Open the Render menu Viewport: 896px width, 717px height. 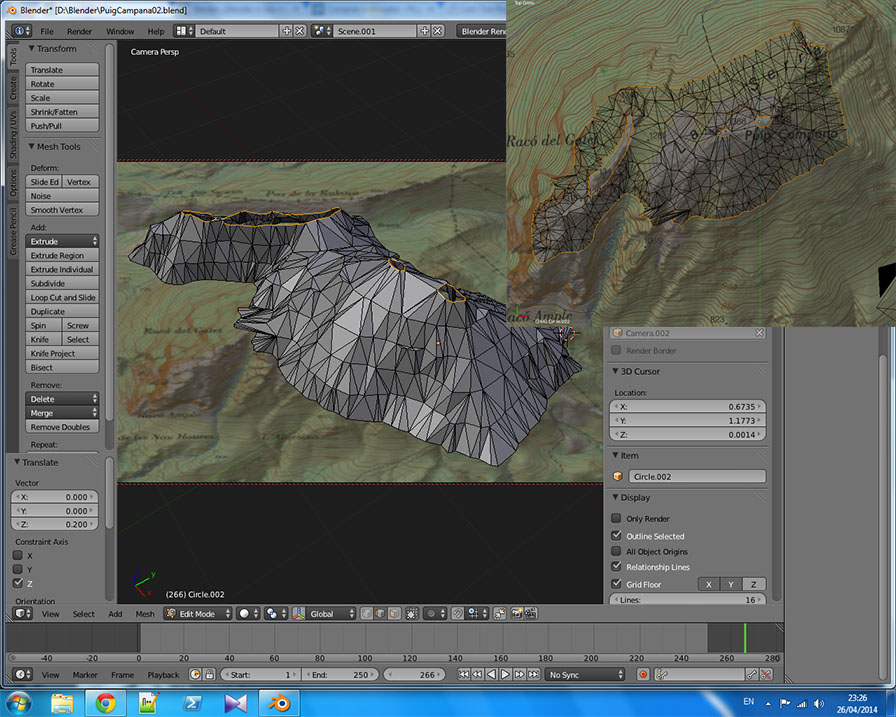pos(80,31)
